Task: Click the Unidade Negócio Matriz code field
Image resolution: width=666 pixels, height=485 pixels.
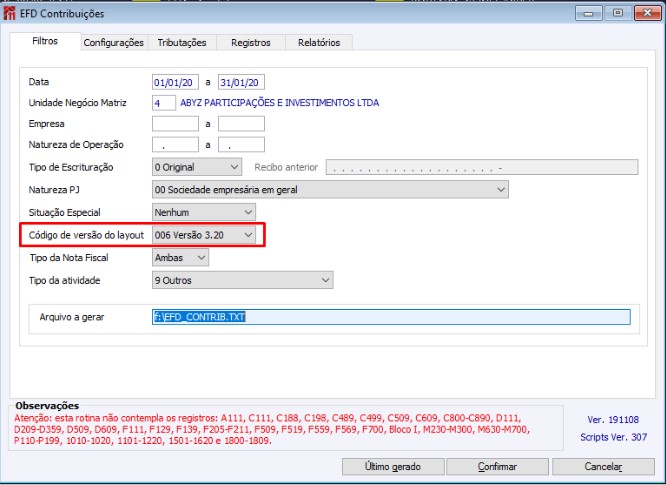Action: click(x=164, y=103)
